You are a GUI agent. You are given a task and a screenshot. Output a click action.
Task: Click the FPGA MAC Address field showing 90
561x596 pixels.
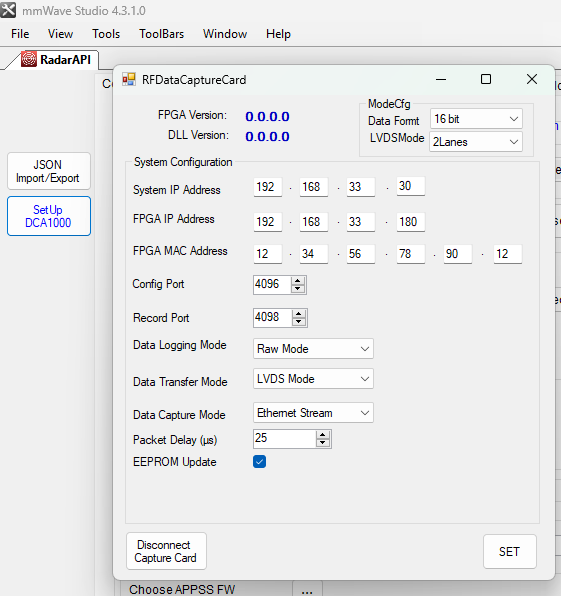[x=458, y=254]
